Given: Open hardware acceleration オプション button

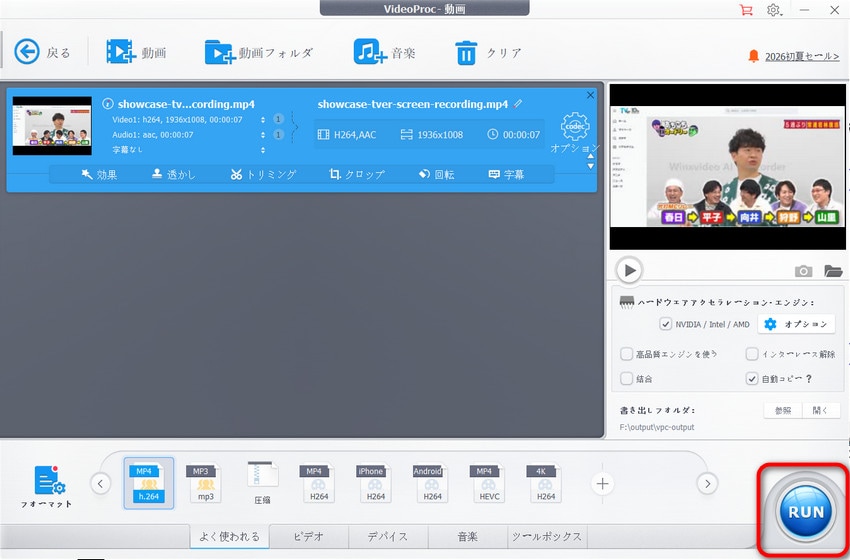Looking at the screenshot, I should pos(796,324).
